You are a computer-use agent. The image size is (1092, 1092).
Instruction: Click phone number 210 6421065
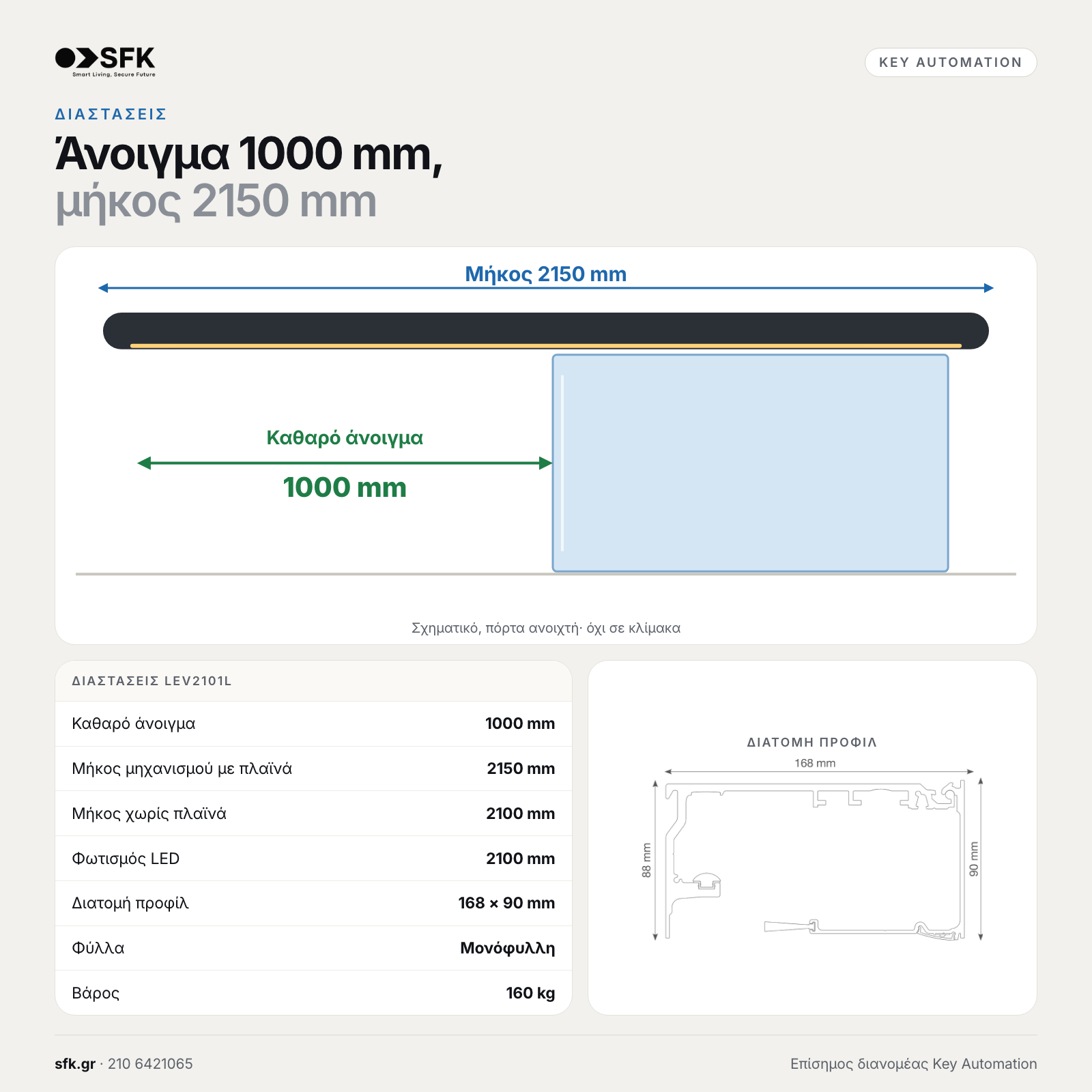[150, 1064]
